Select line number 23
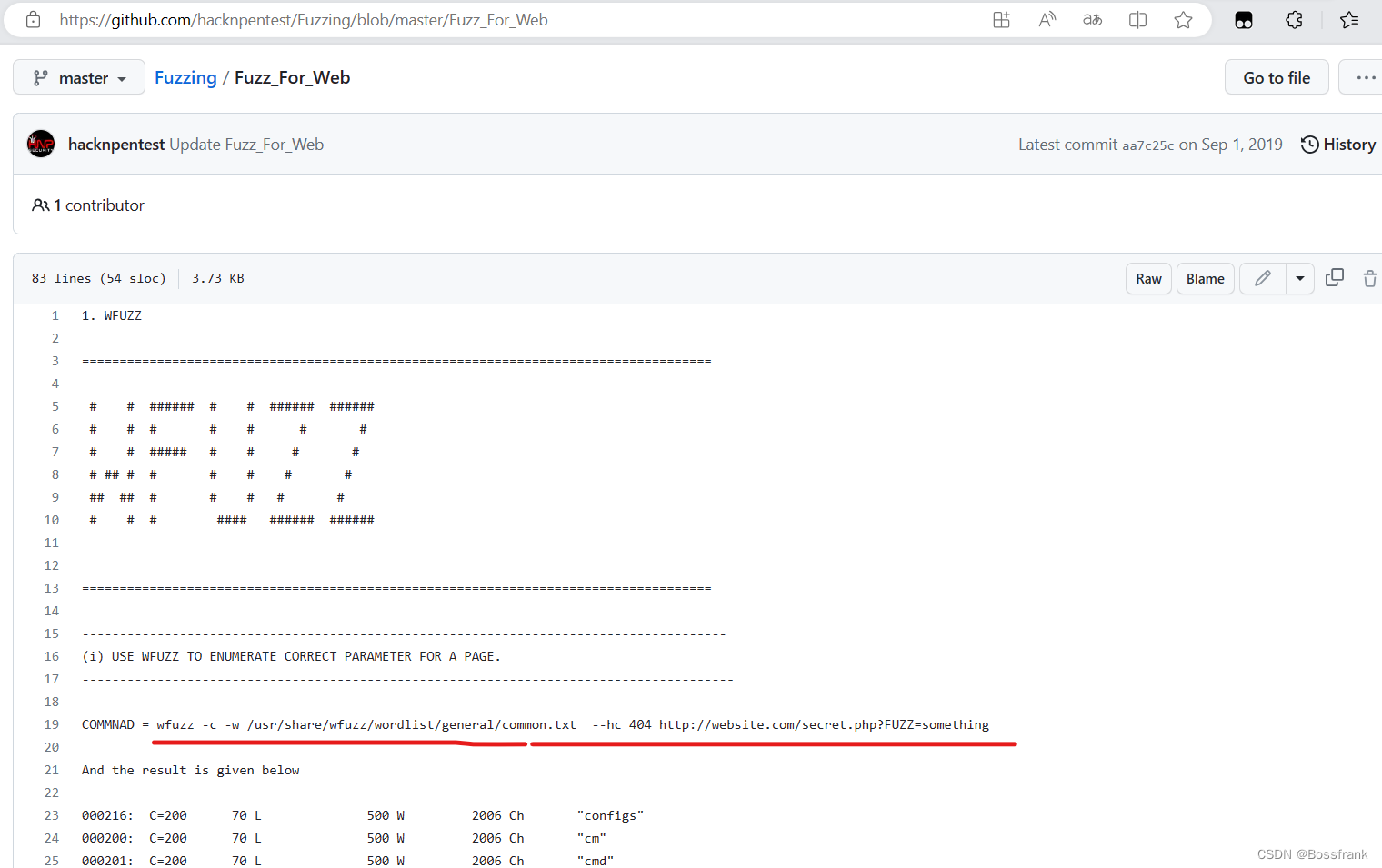Screen dimensions: 1382x868 pyautogui.click(x=52, y=815)
